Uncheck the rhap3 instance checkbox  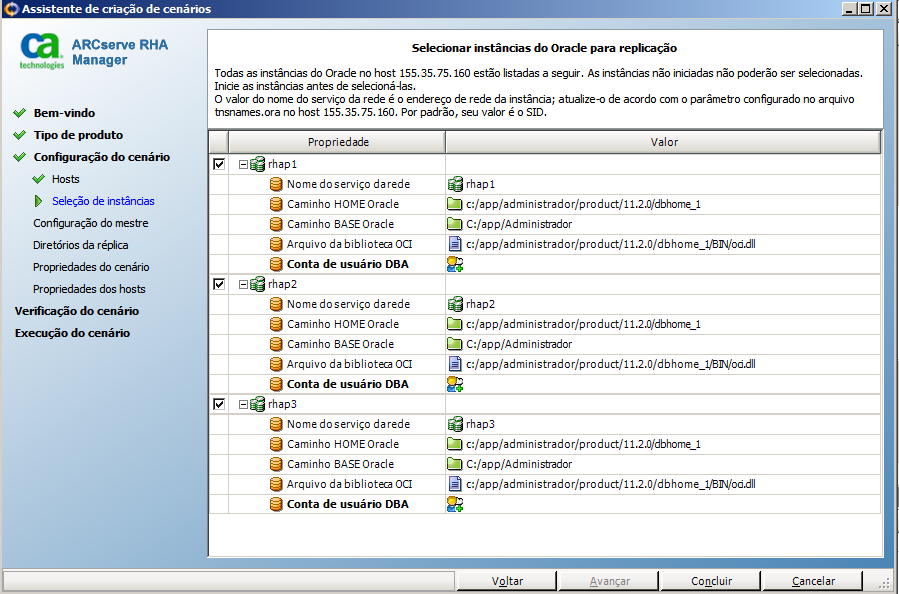(219, 404)
